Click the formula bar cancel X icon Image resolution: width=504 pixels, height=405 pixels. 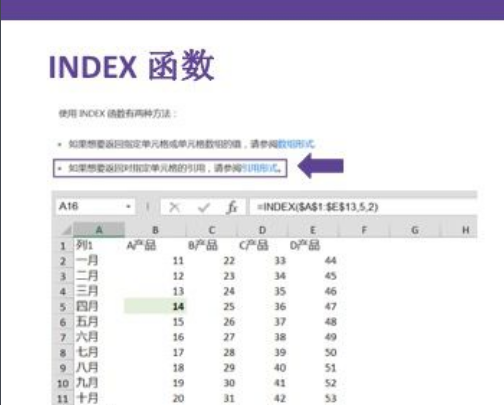tap(174, 207)
